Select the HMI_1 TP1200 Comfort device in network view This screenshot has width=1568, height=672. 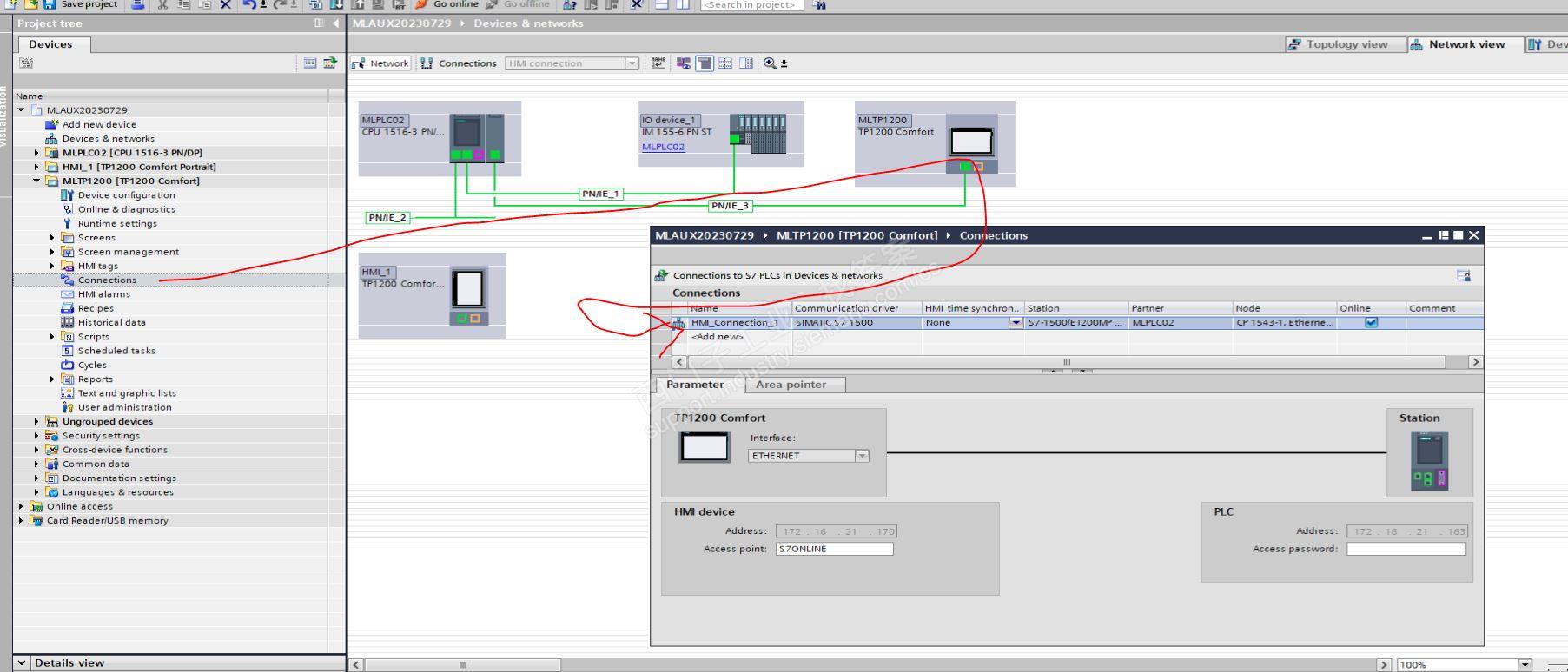point(432,295)
